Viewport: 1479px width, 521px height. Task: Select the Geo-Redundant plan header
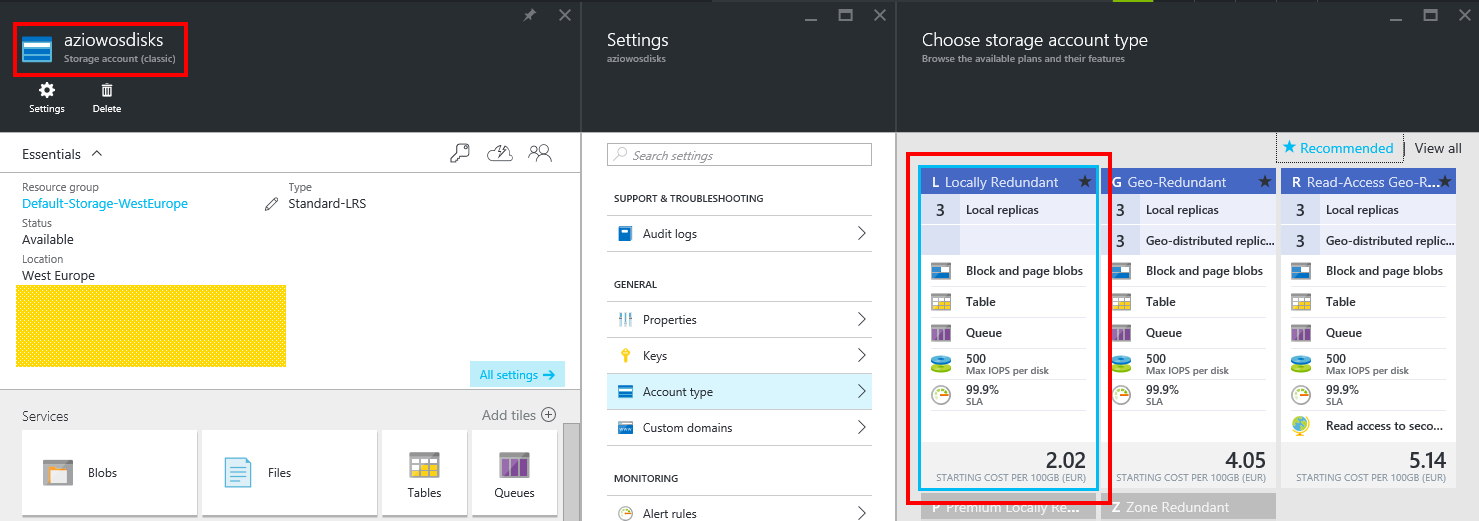tap(1188, 182)
